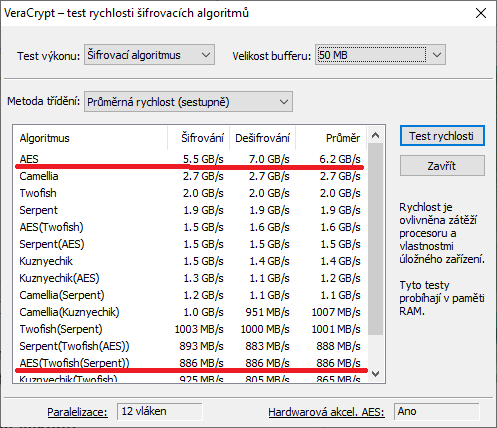Click the vertical scrollbar thumb of the algorithm list
The height and width of the screenshot is (428, 497).
click(x=376, y=239)
